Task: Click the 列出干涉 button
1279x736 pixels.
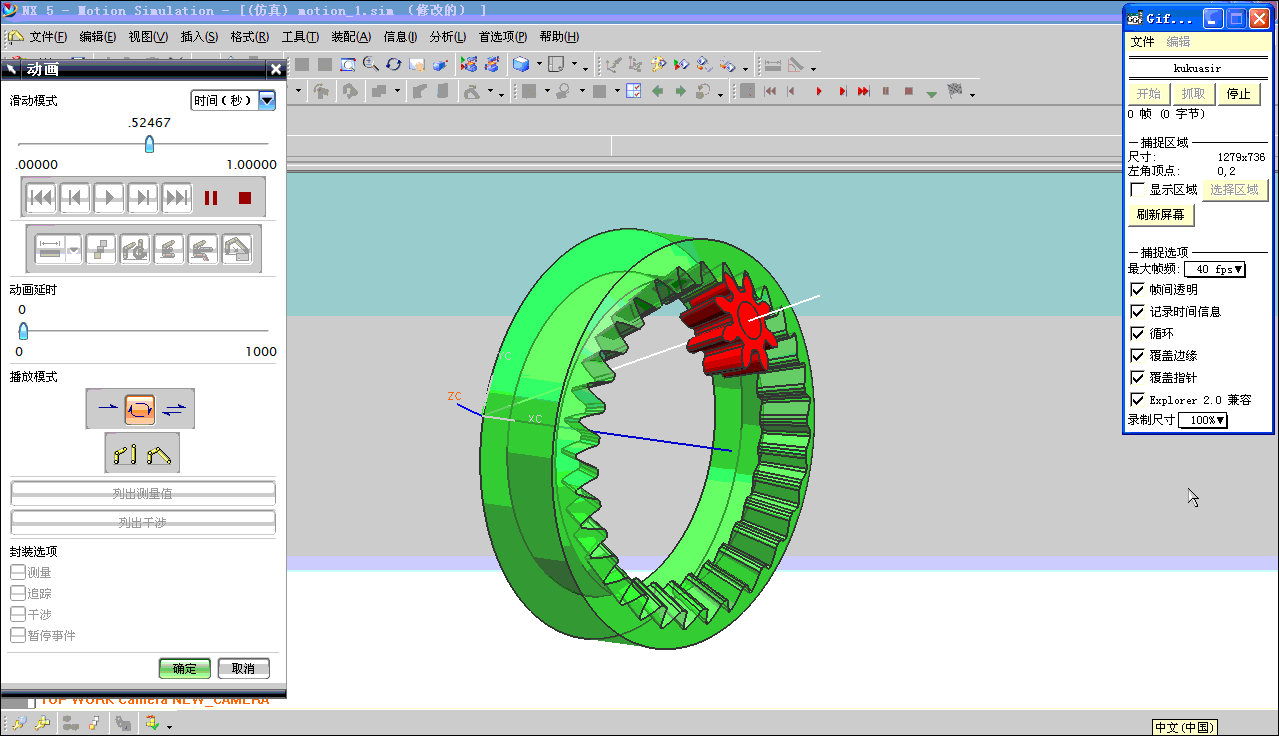Action: (x=143, y=522)
